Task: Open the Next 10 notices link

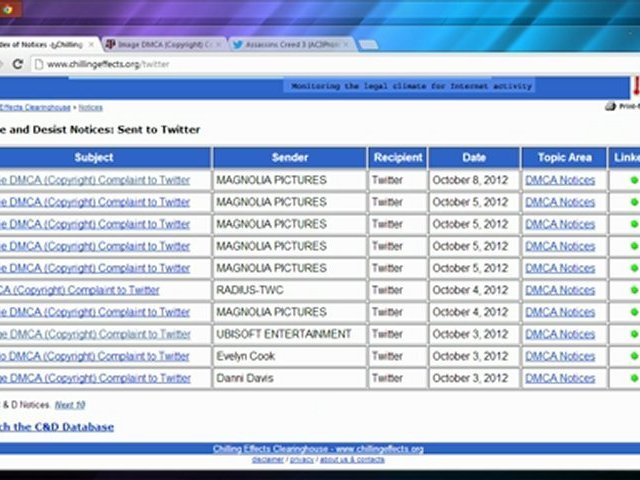Action: point(69,405)
